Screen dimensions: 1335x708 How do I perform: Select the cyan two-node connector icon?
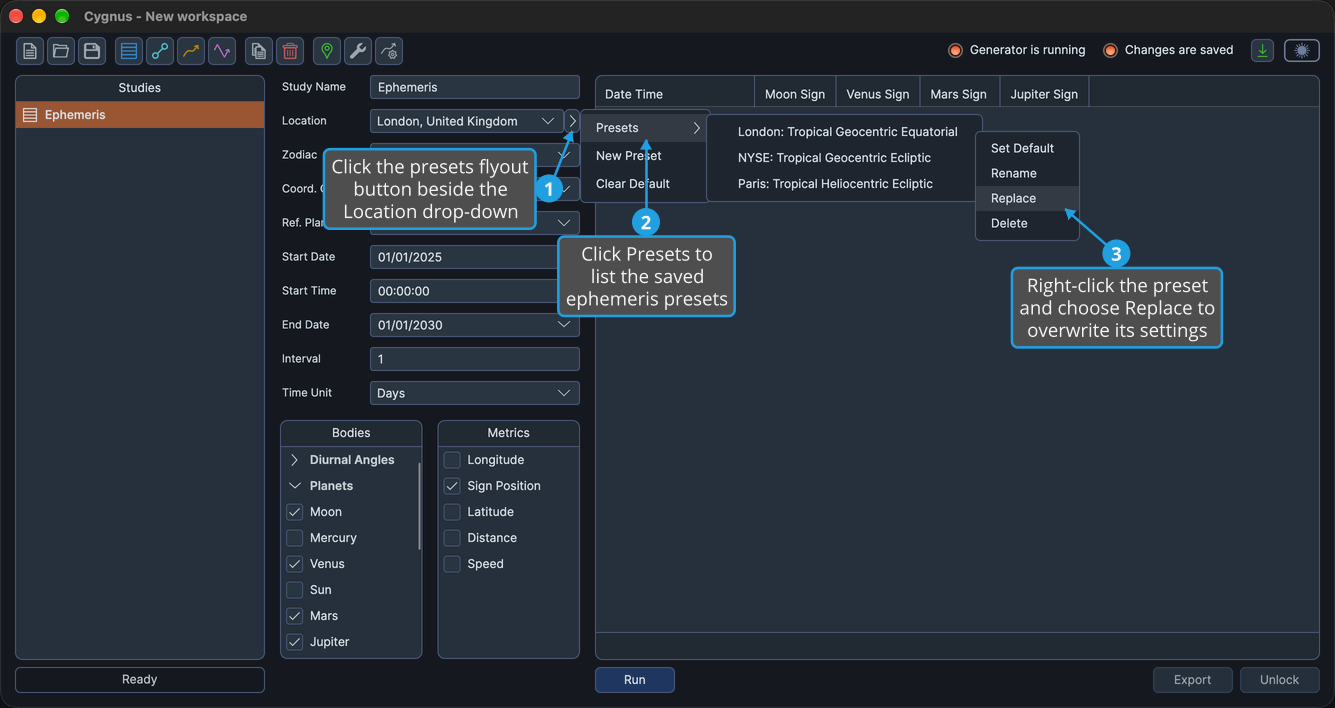(160, 51)
